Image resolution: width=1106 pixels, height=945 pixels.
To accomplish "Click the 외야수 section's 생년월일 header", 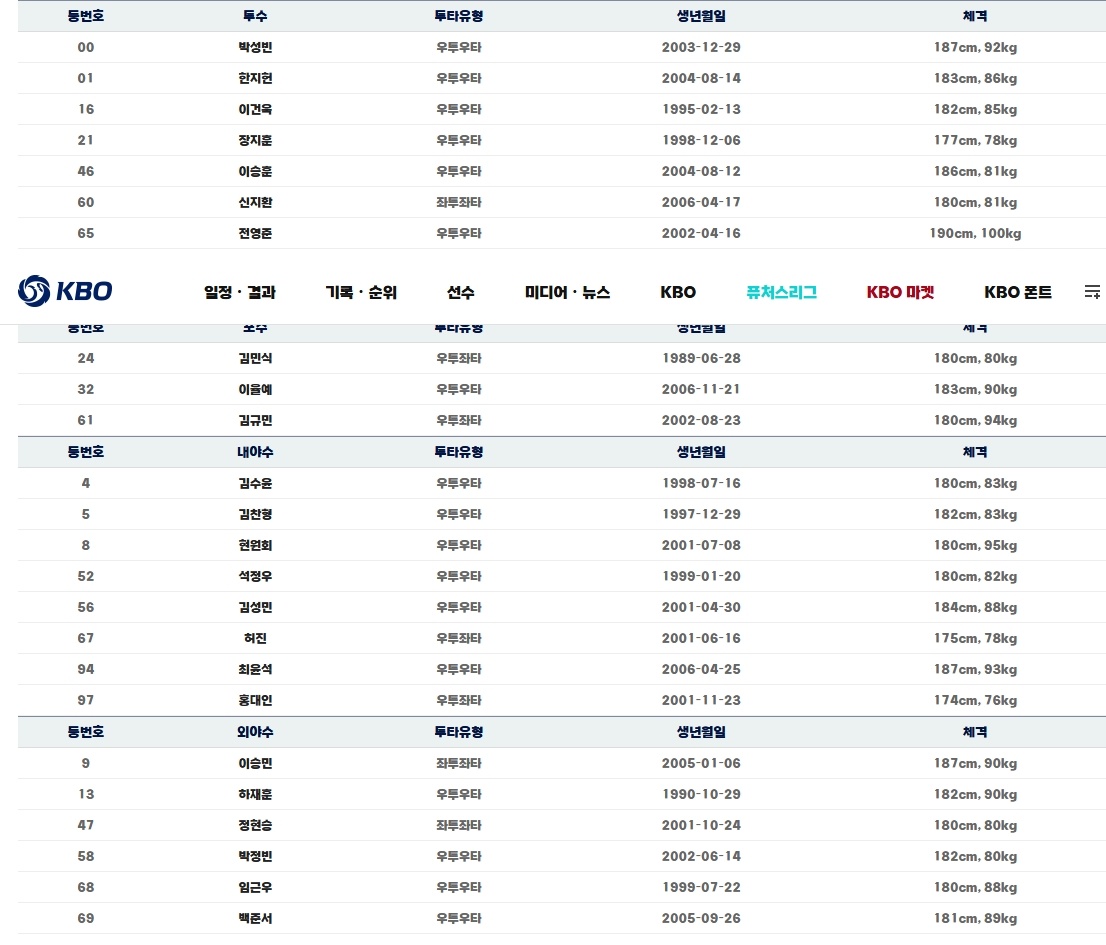I will pos(700,732).
